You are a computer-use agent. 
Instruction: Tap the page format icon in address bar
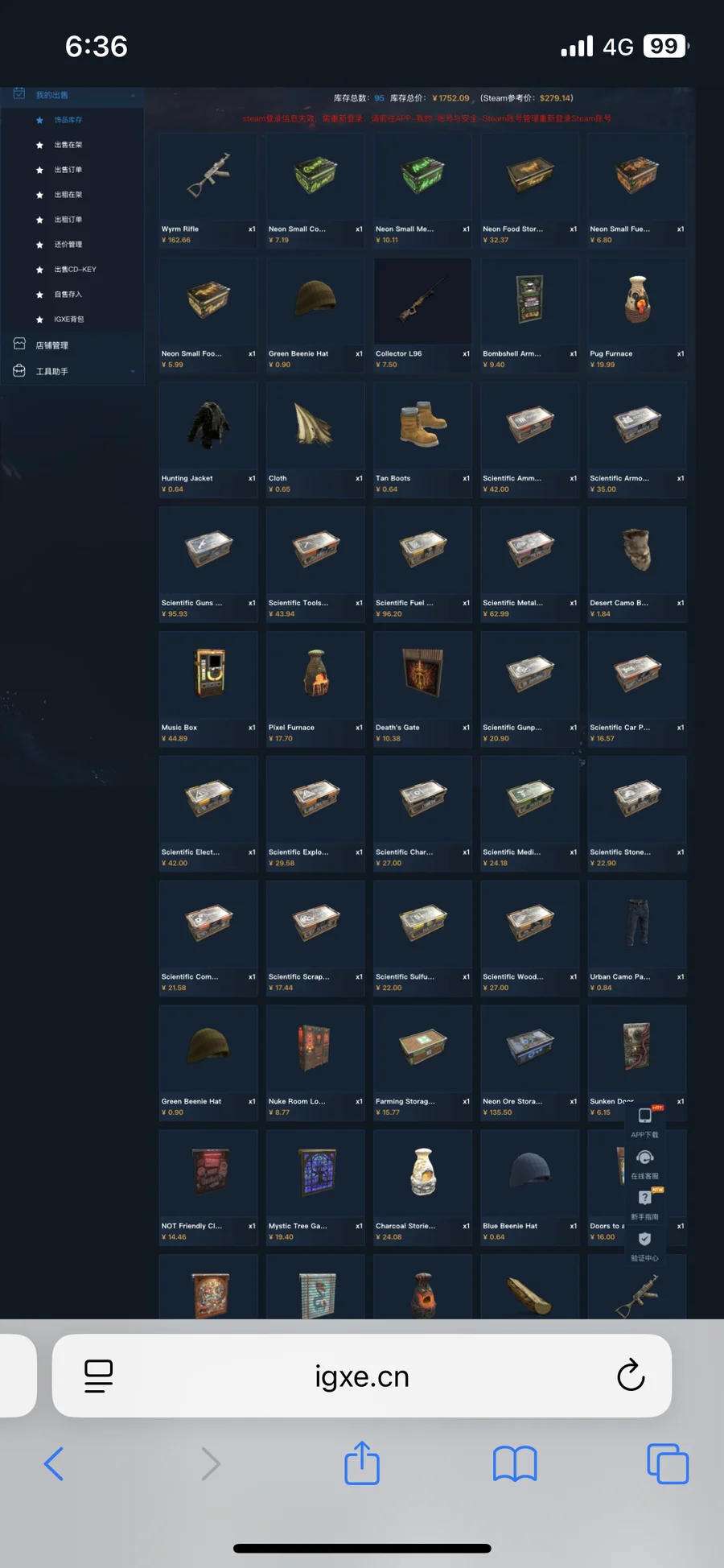[99, 1376]
